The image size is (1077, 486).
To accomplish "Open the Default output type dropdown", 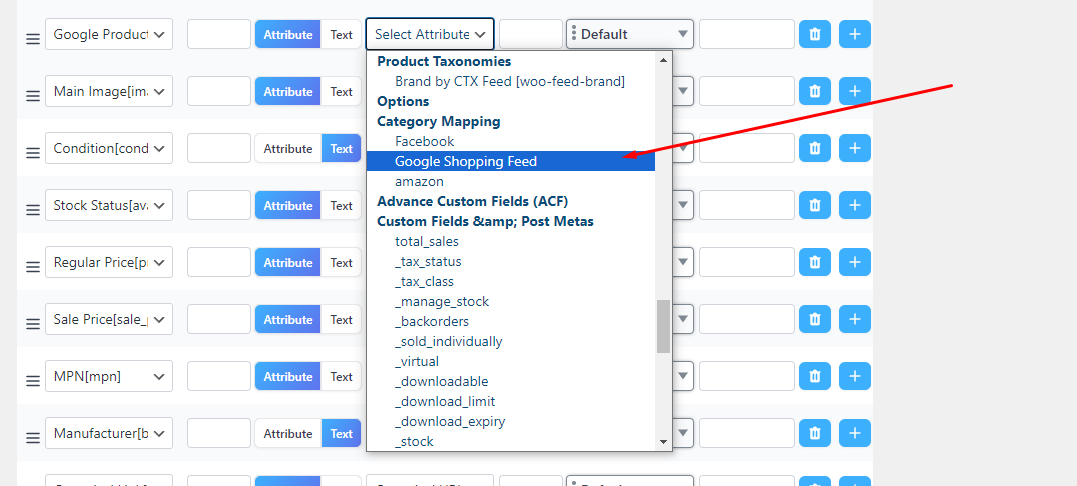I will (630, 34).
